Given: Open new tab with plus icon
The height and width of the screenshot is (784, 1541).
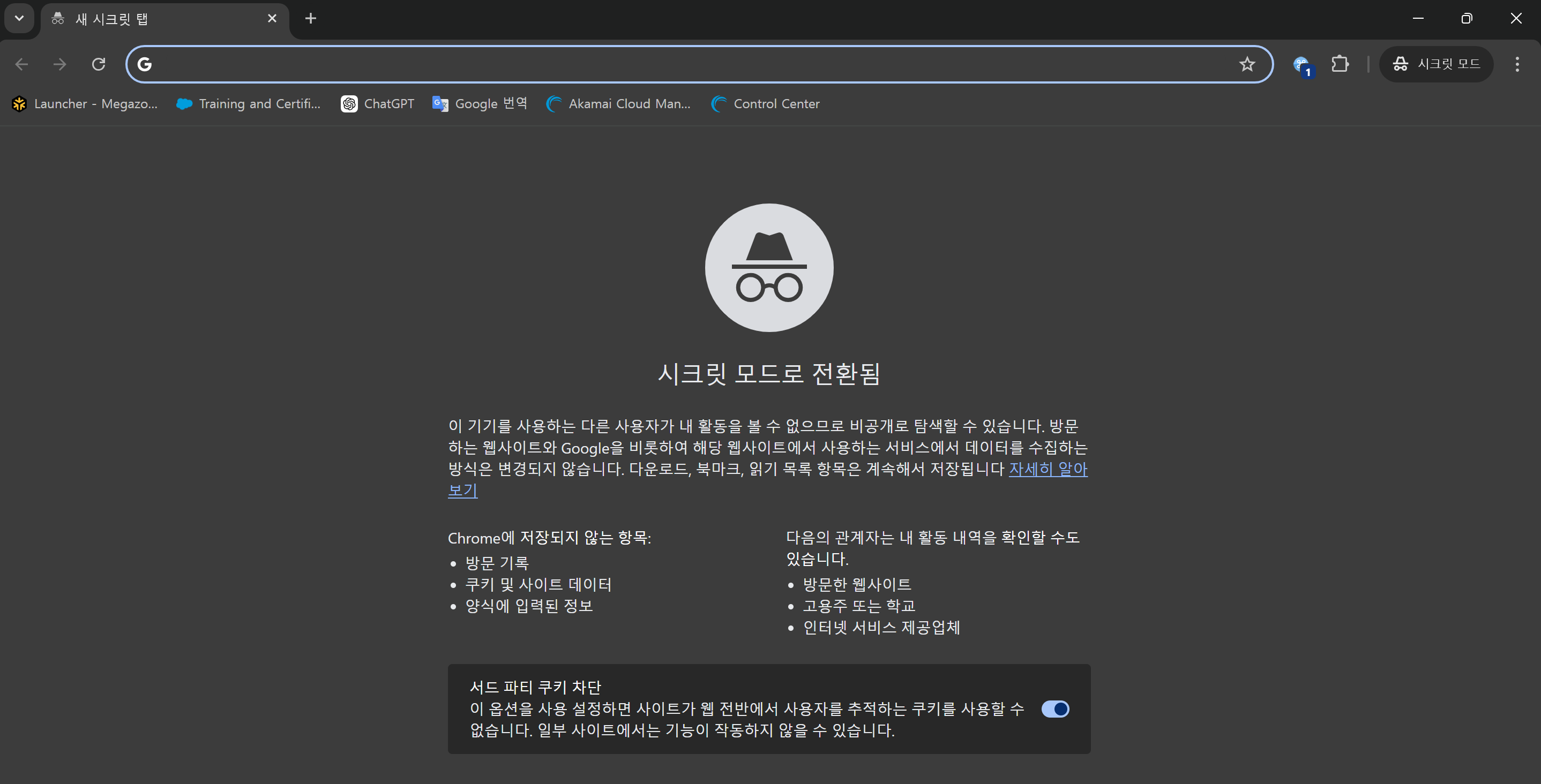Looking at the screenshot, I should [x=310, y=19].
